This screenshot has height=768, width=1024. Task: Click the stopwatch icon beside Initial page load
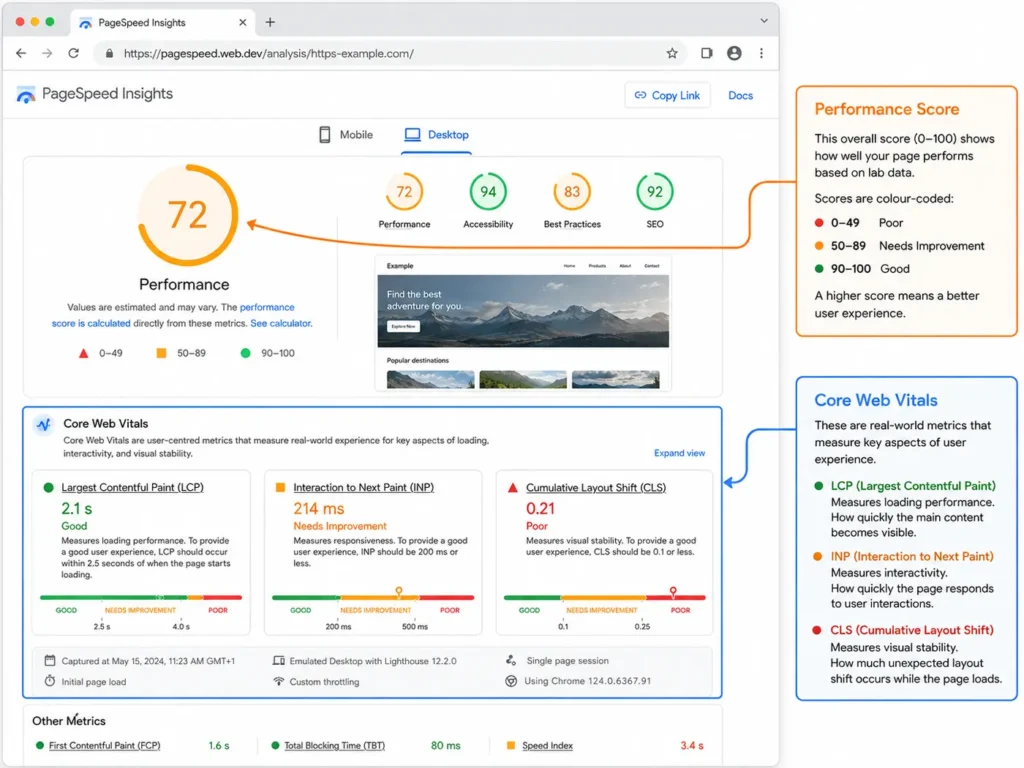(50, 681)
